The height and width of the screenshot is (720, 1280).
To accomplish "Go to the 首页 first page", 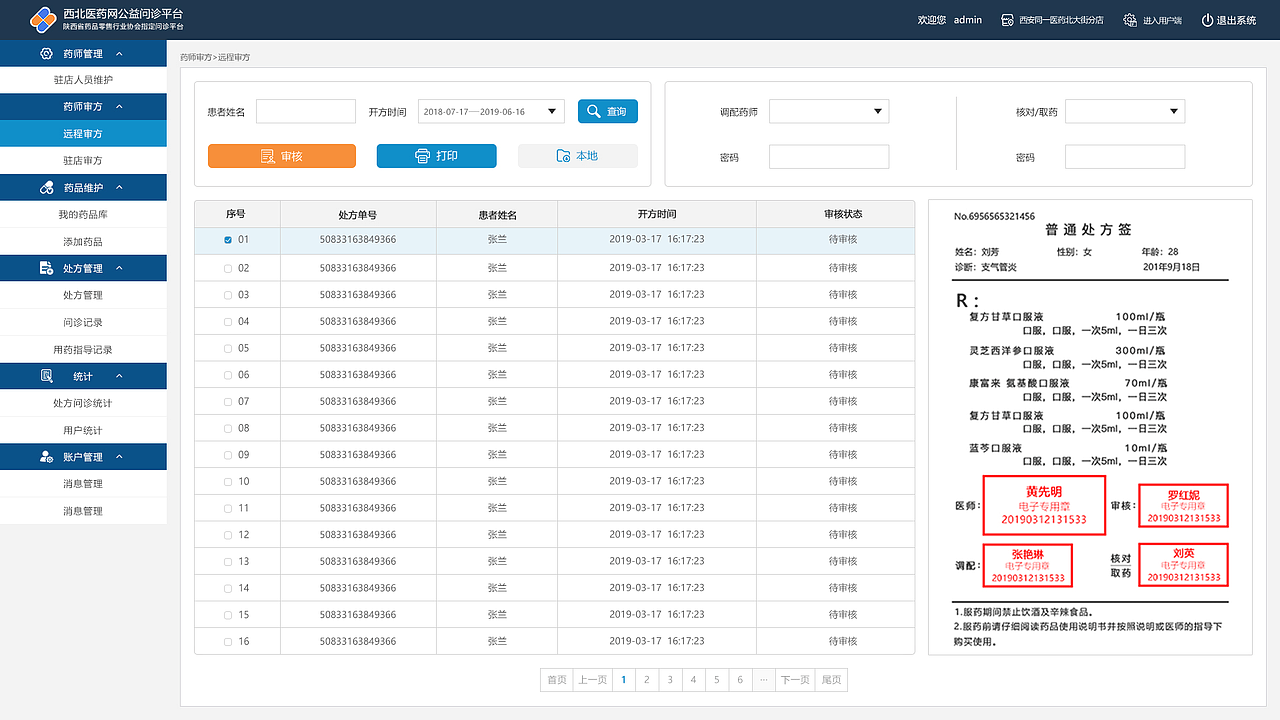I will (x=556, y=680).
